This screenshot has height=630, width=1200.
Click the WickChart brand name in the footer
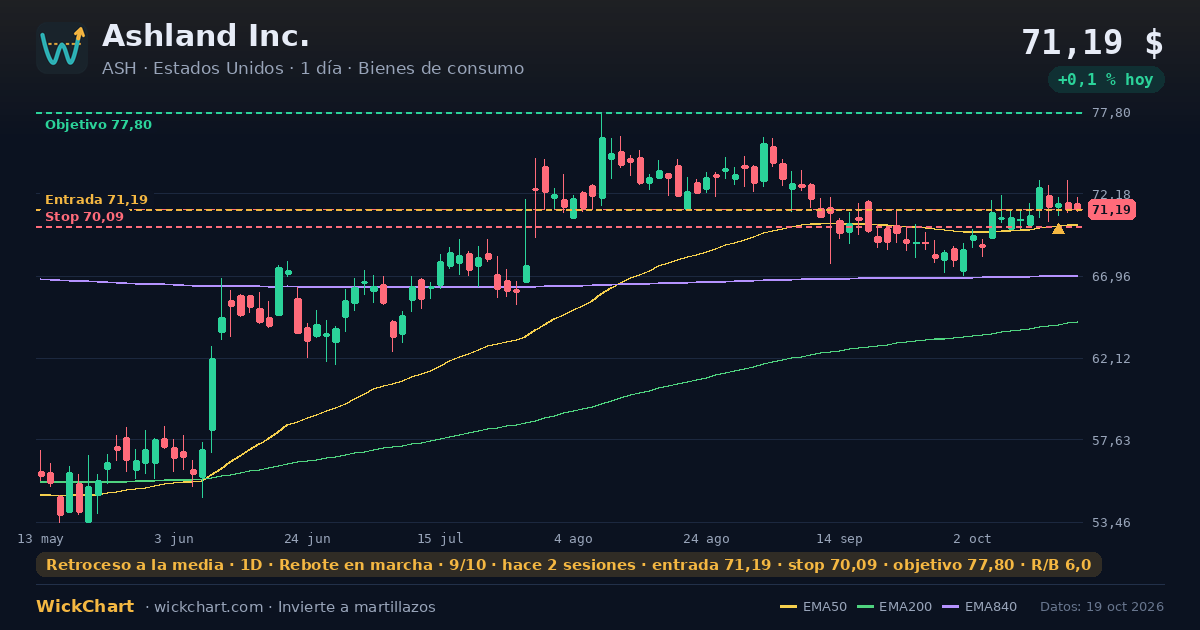point(85,607)
